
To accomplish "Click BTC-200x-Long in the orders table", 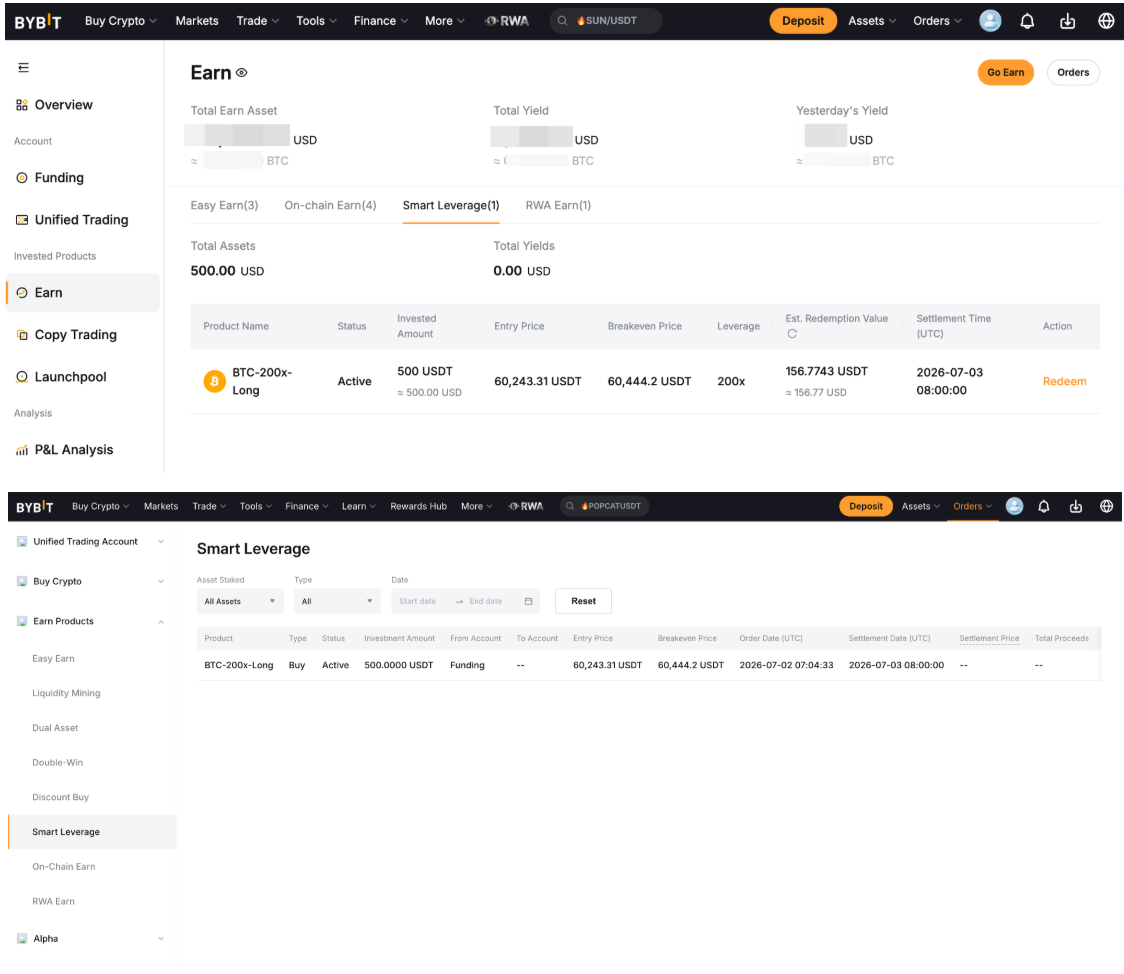I will pyautogui.click(x=239, y=665).
